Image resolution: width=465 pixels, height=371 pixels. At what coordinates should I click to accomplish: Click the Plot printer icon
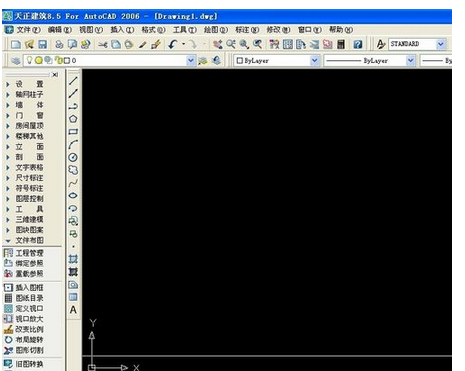click(59, 44)
